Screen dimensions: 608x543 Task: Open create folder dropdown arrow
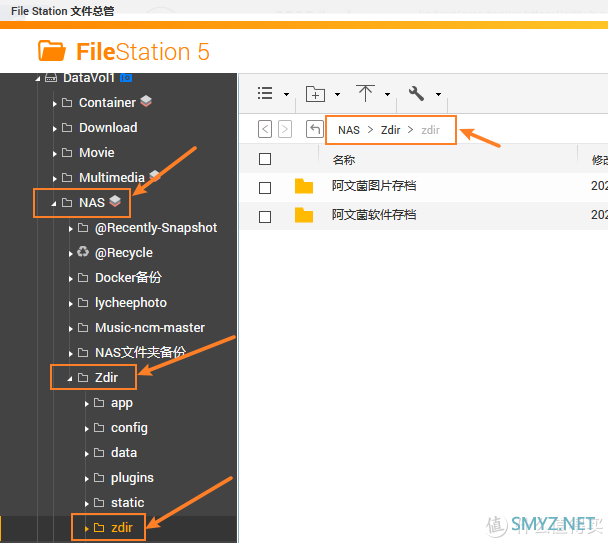coord(337,94)
